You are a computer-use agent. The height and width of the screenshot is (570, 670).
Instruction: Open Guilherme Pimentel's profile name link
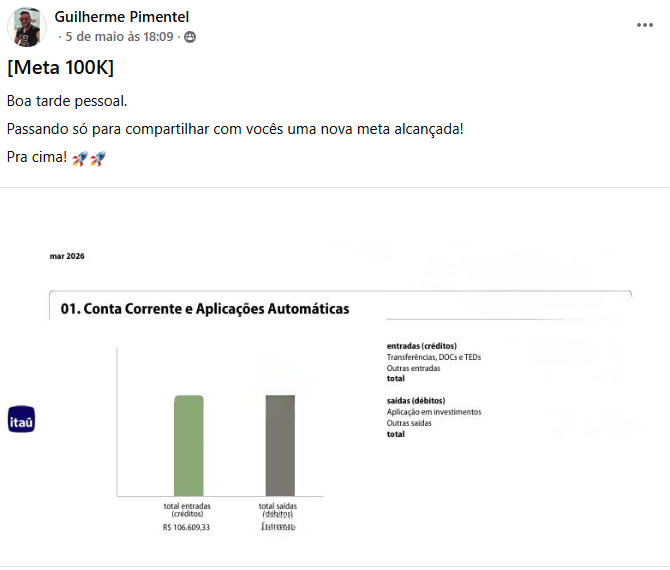point(122,17)
